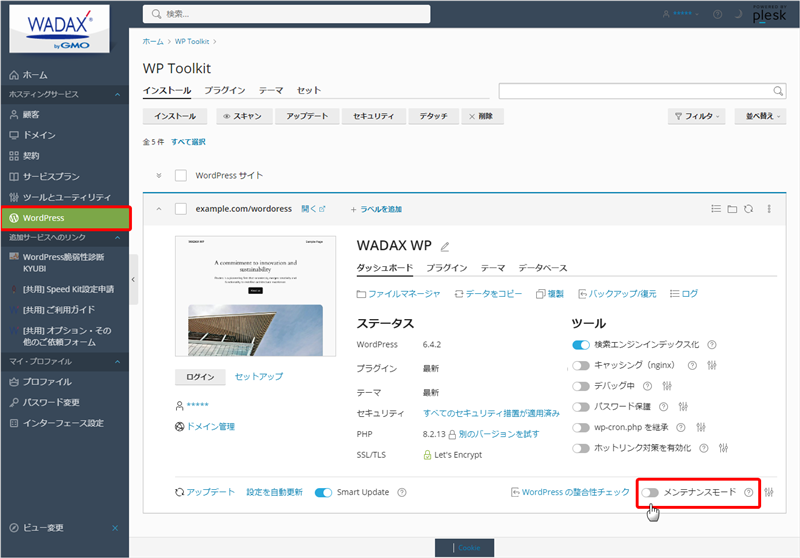Enable wp-cron.php を継承 switch
Screen dimensions: 800x558
[581, 427]
